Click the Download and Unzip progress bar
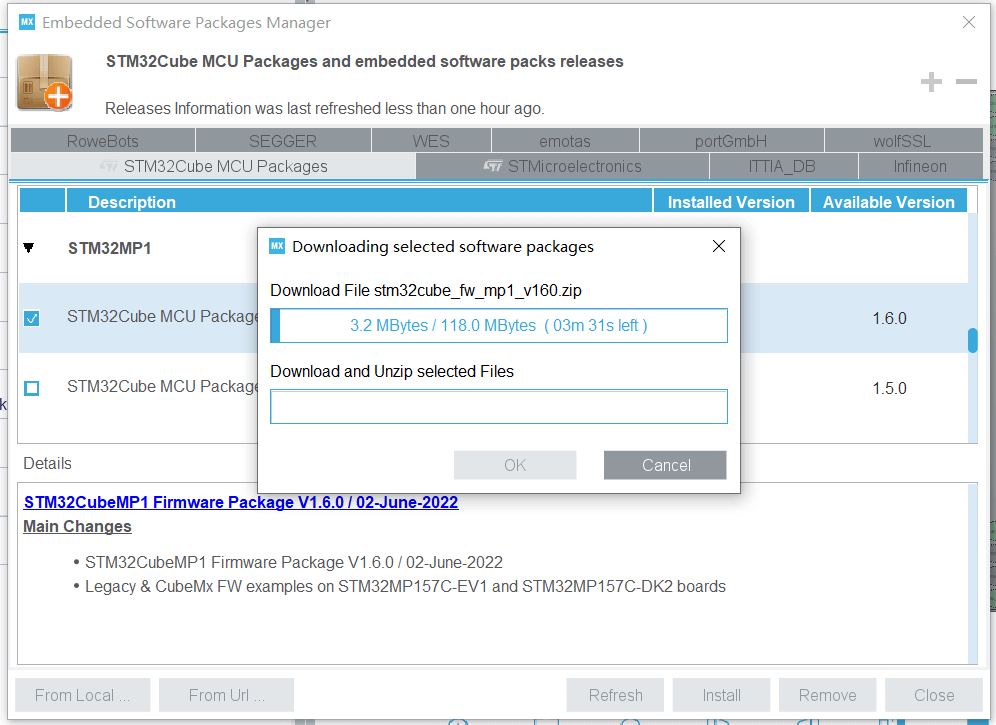 coord(499,407)
